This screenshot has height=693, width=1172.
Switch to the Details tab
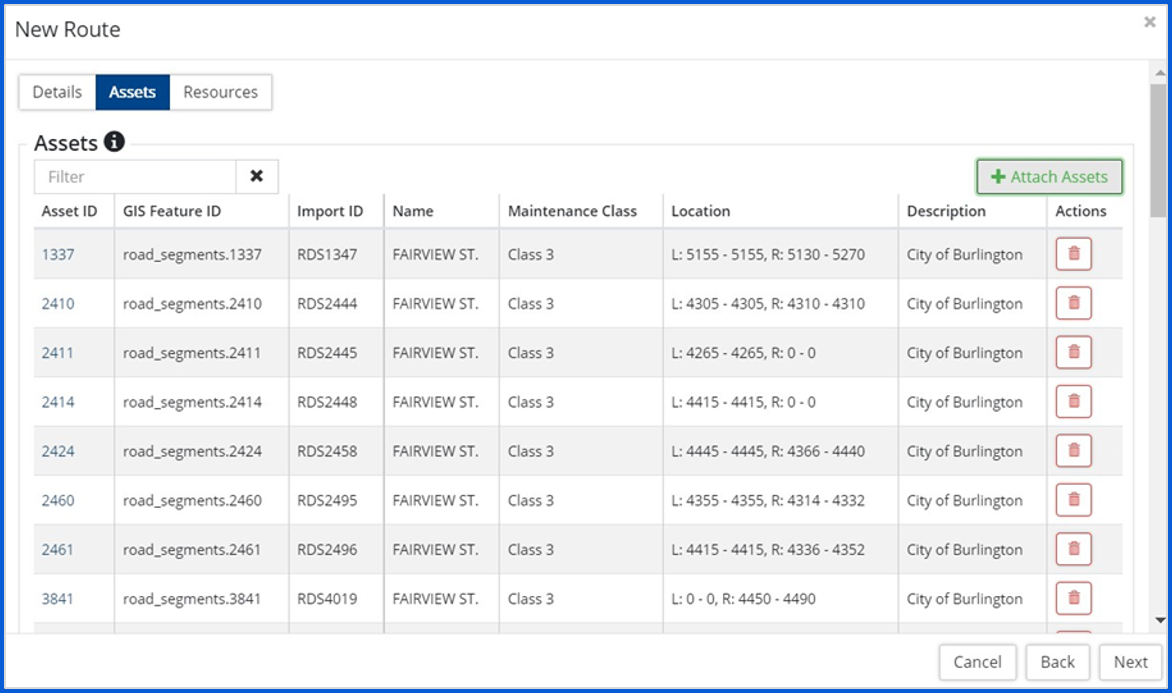[57, 92]
